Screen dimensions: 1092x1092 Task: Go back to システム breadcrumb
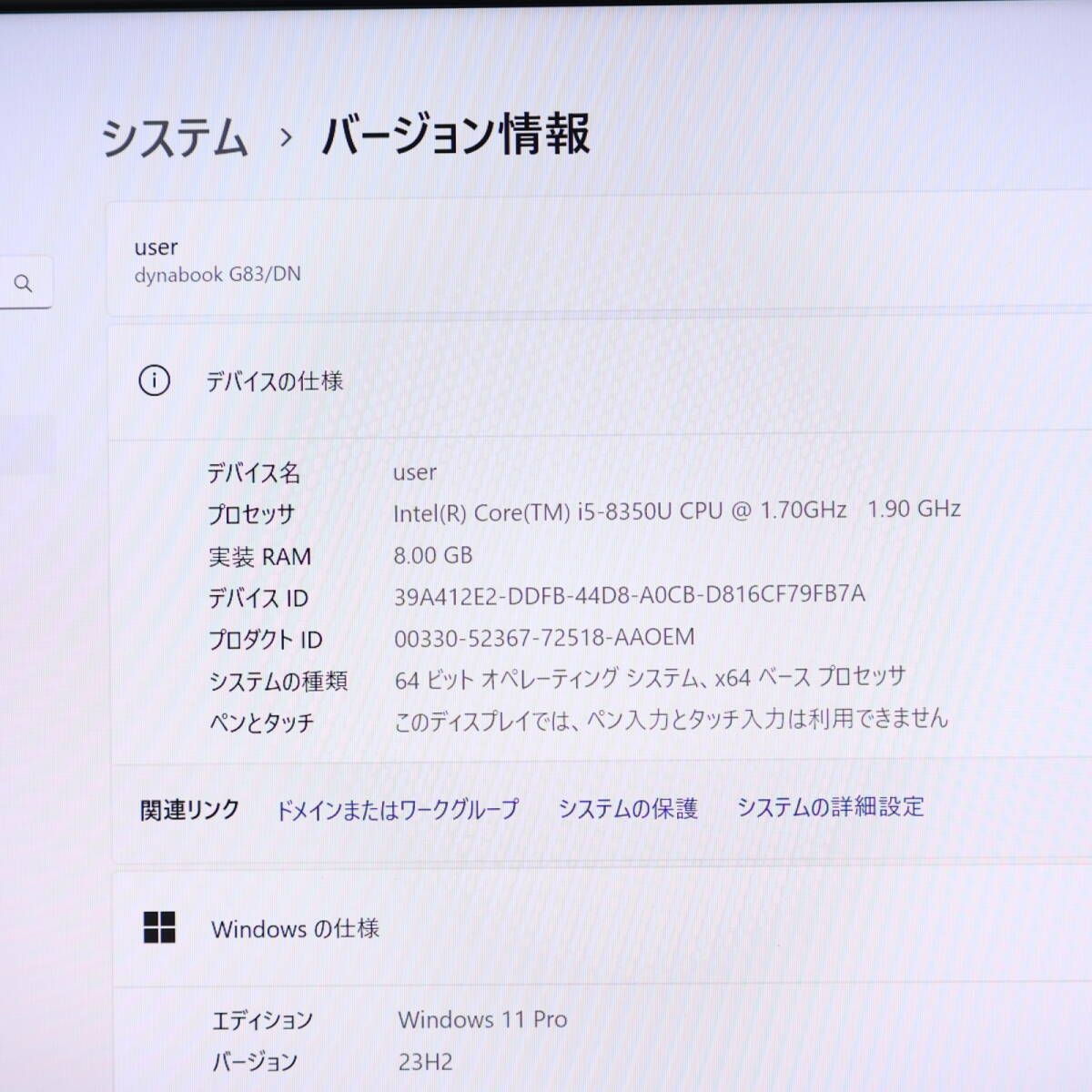[174, 138]
